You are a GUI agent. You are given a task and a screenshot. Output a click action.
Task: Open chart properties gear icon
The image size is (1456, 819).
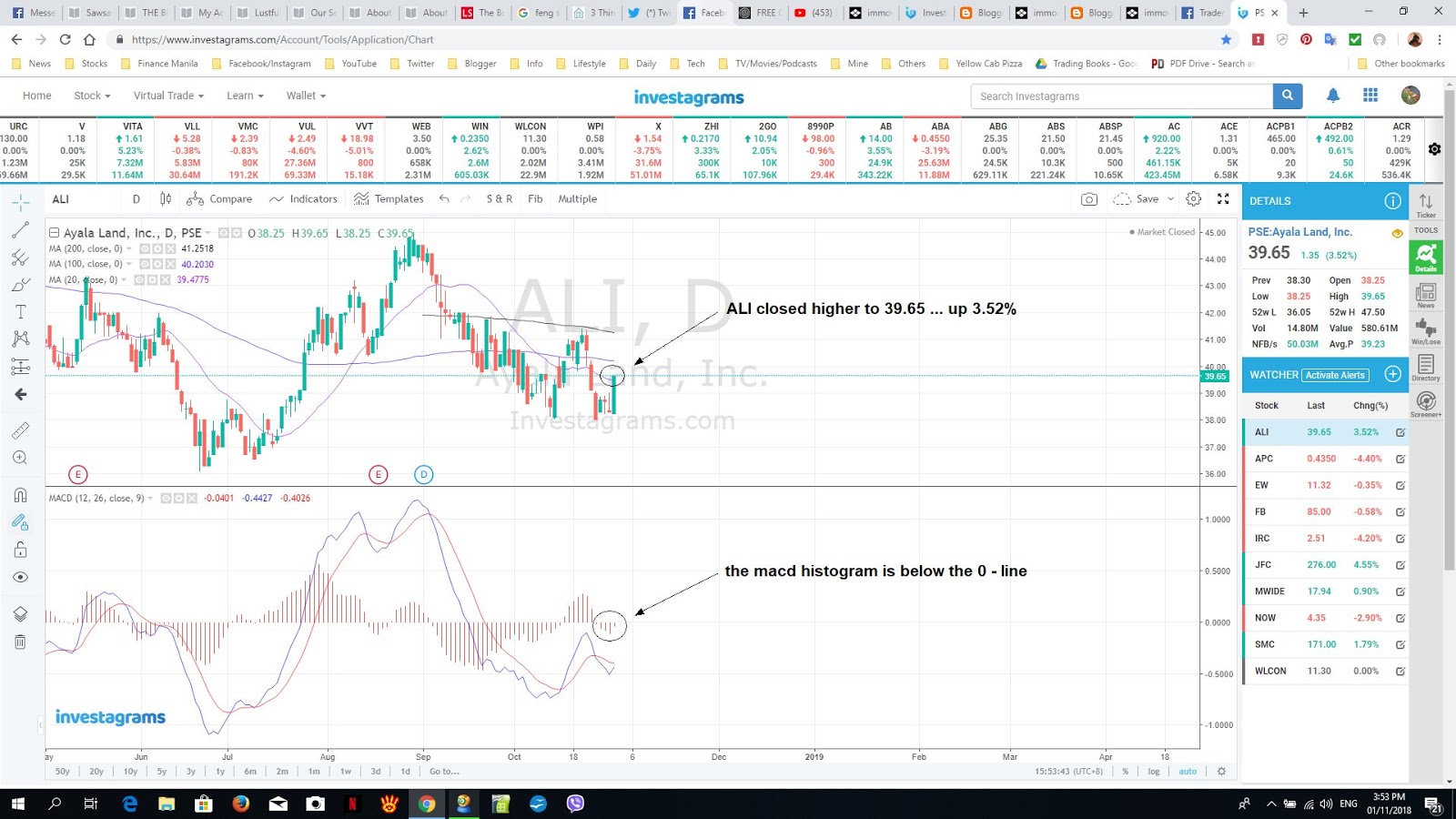(1194, 198)
